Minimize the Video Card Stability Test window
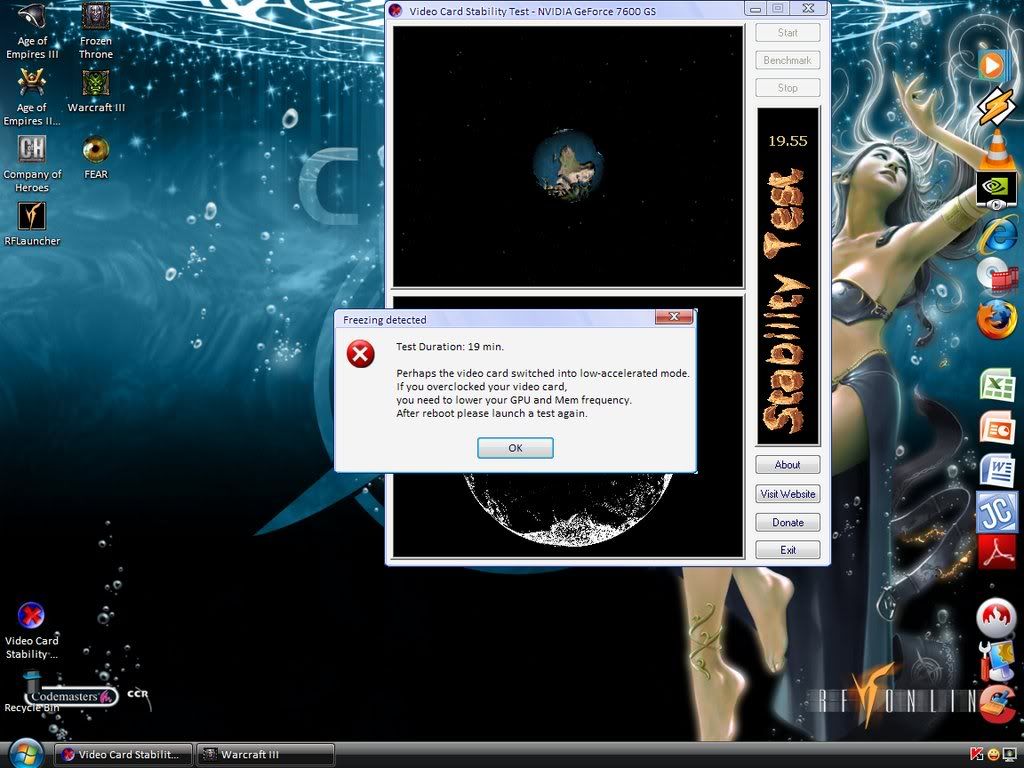The height and width of the screenshot is (768, 1024). pyautogui.click(x=756, y=9)
